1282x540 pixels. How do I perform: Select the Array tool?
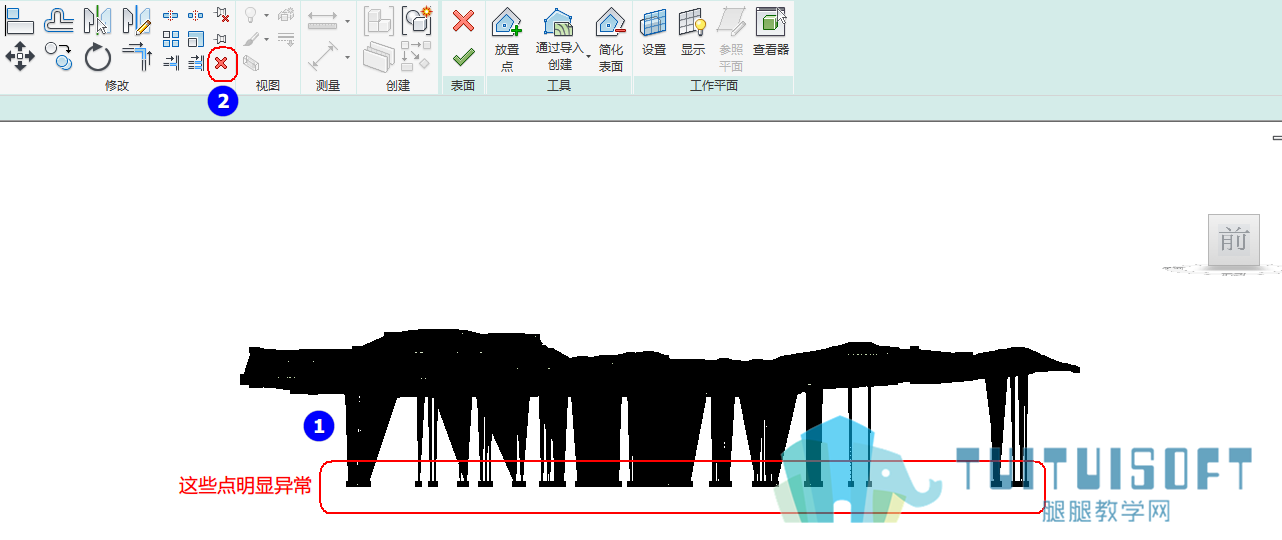click(171, 38)
